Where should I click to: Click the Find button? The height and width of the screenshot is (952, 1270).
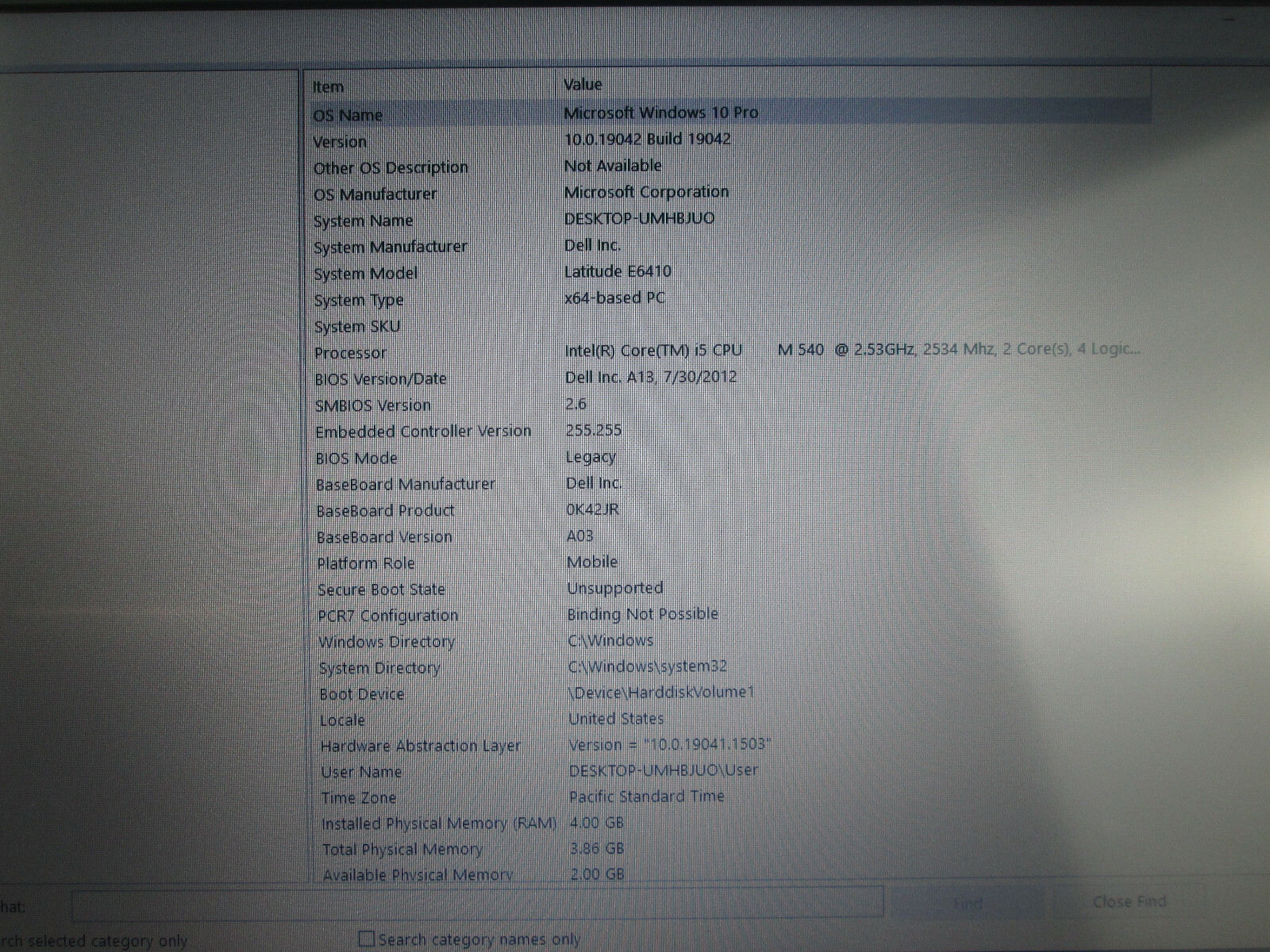point(967,903)
